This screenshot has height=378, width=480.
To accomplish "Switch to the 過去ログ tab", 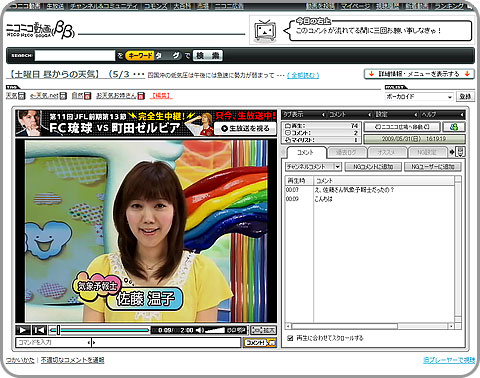I will click(x=347, y=153).
